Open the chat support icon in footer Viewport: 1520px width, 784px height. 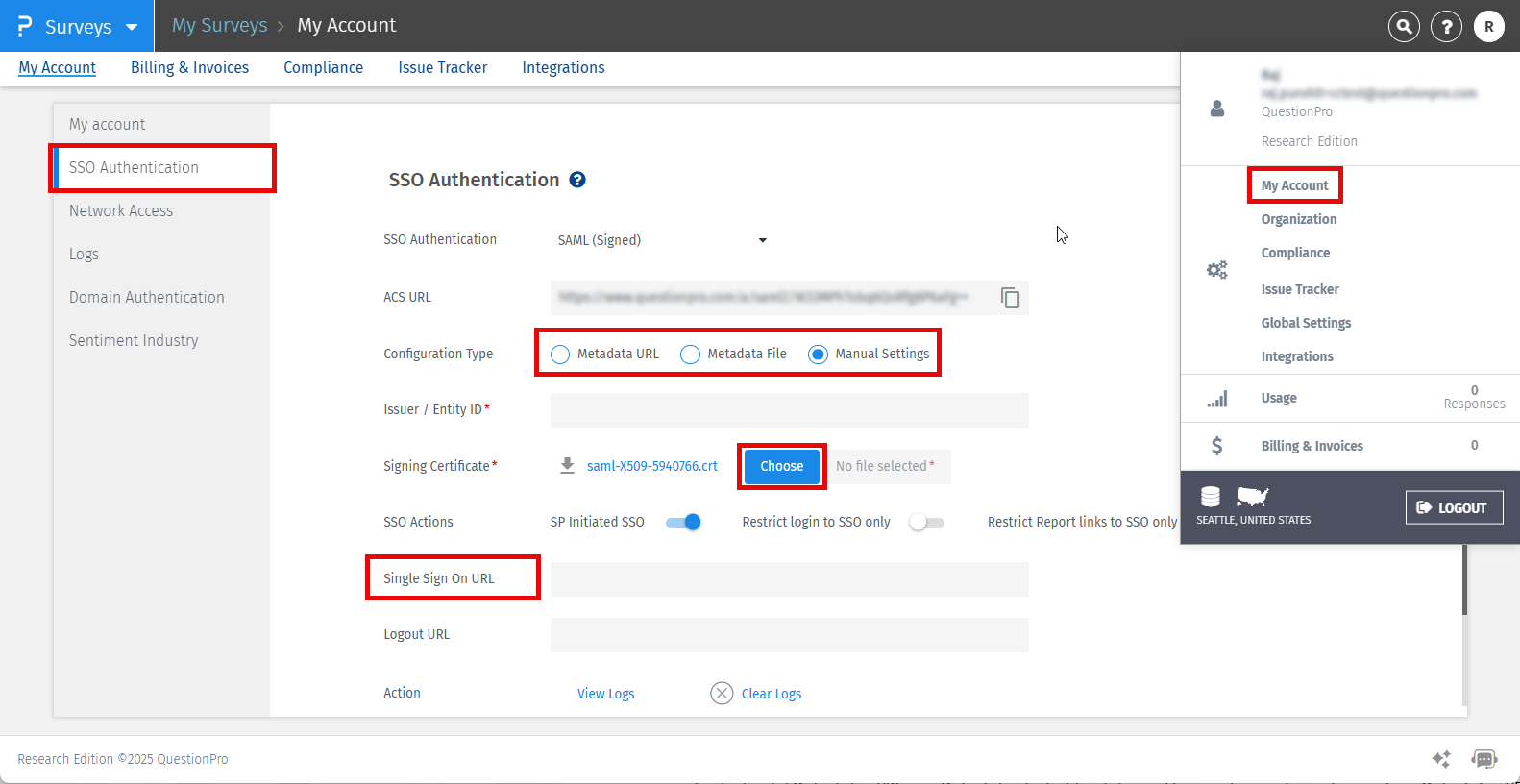tap(1484, 759)
